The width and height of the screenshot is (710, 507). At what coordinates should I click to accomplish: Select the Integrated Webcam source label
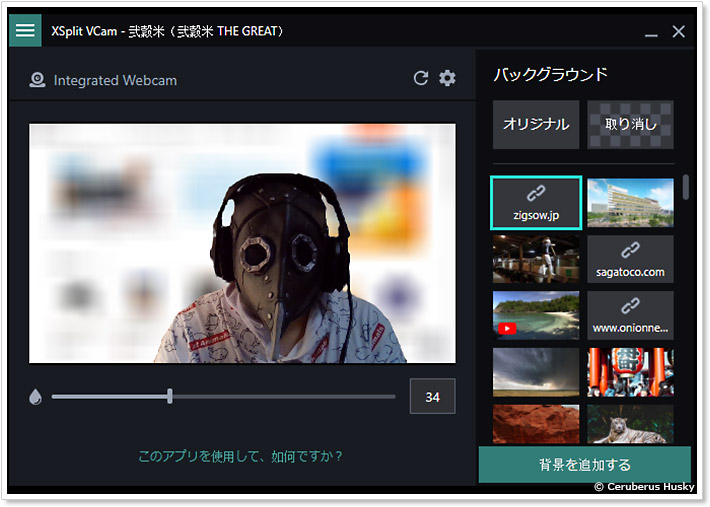coord(115,81)
